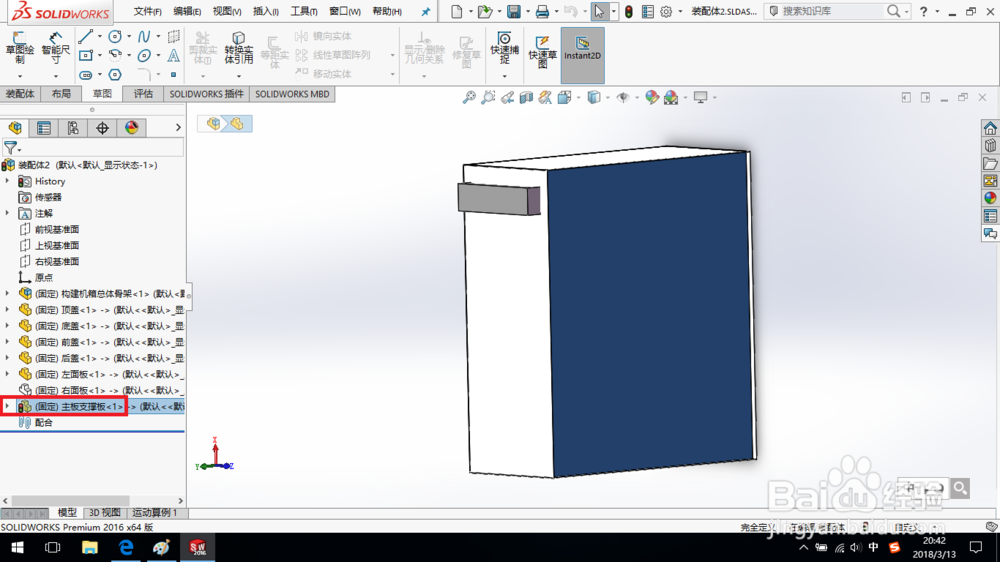Select the Smart Dimension (智能尺寸) tool
1000x562 pixels.
click(55, 48)
